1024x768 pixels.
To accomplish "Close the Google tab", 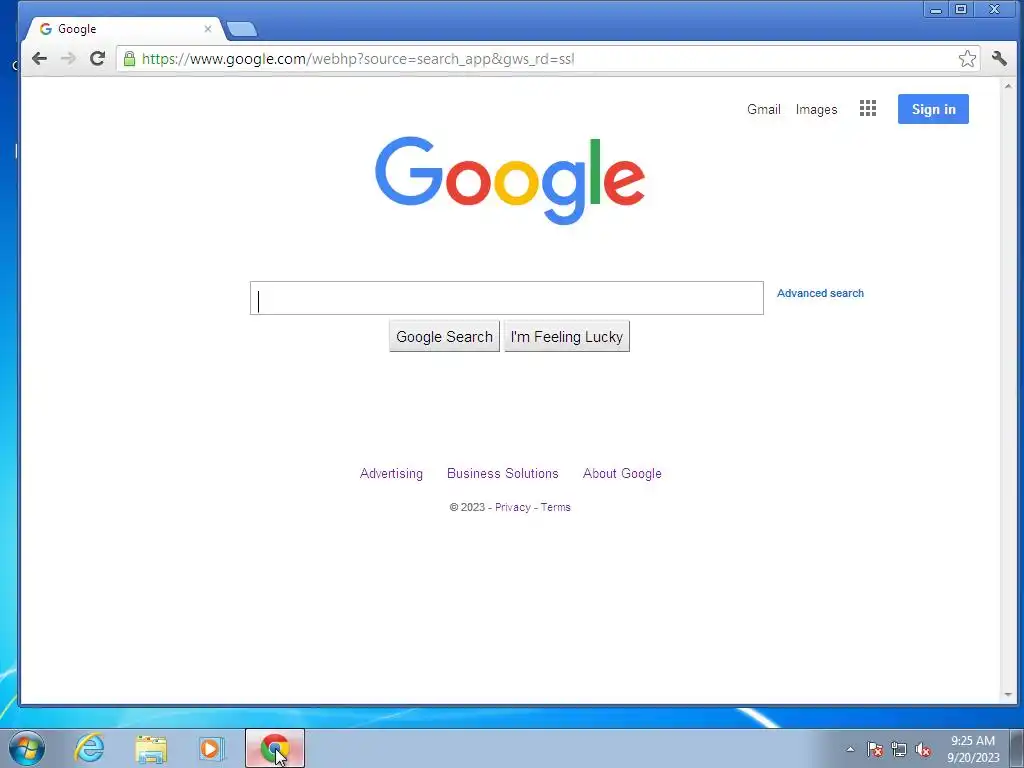I will (208, 29).
